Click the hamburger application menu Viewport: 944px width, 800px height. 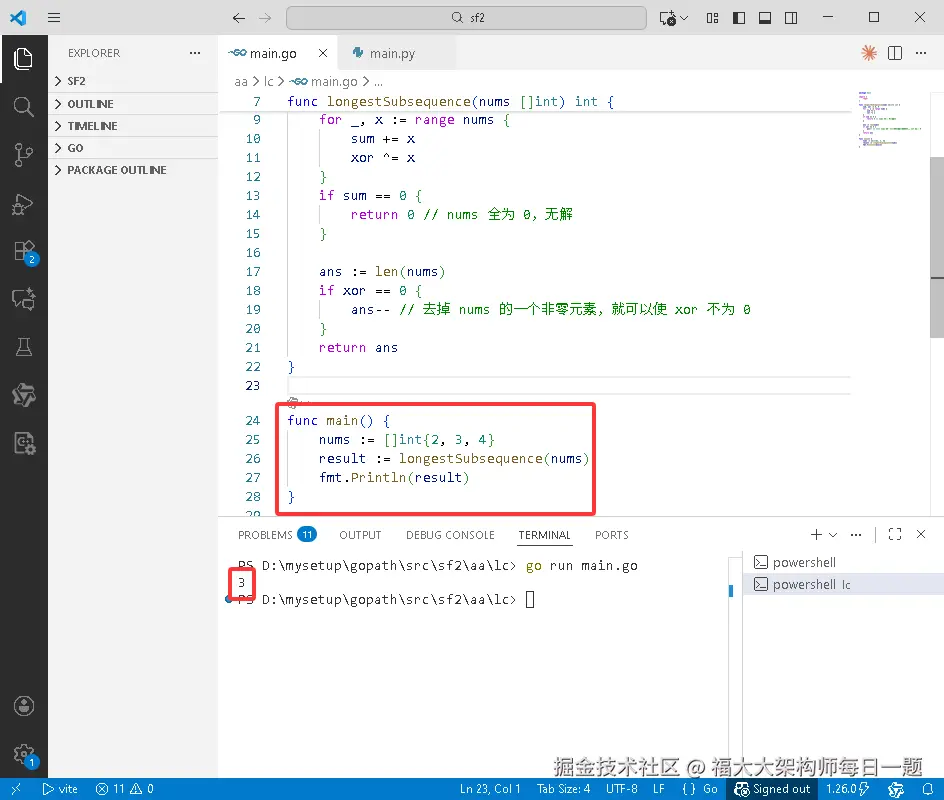coord(54,17)
